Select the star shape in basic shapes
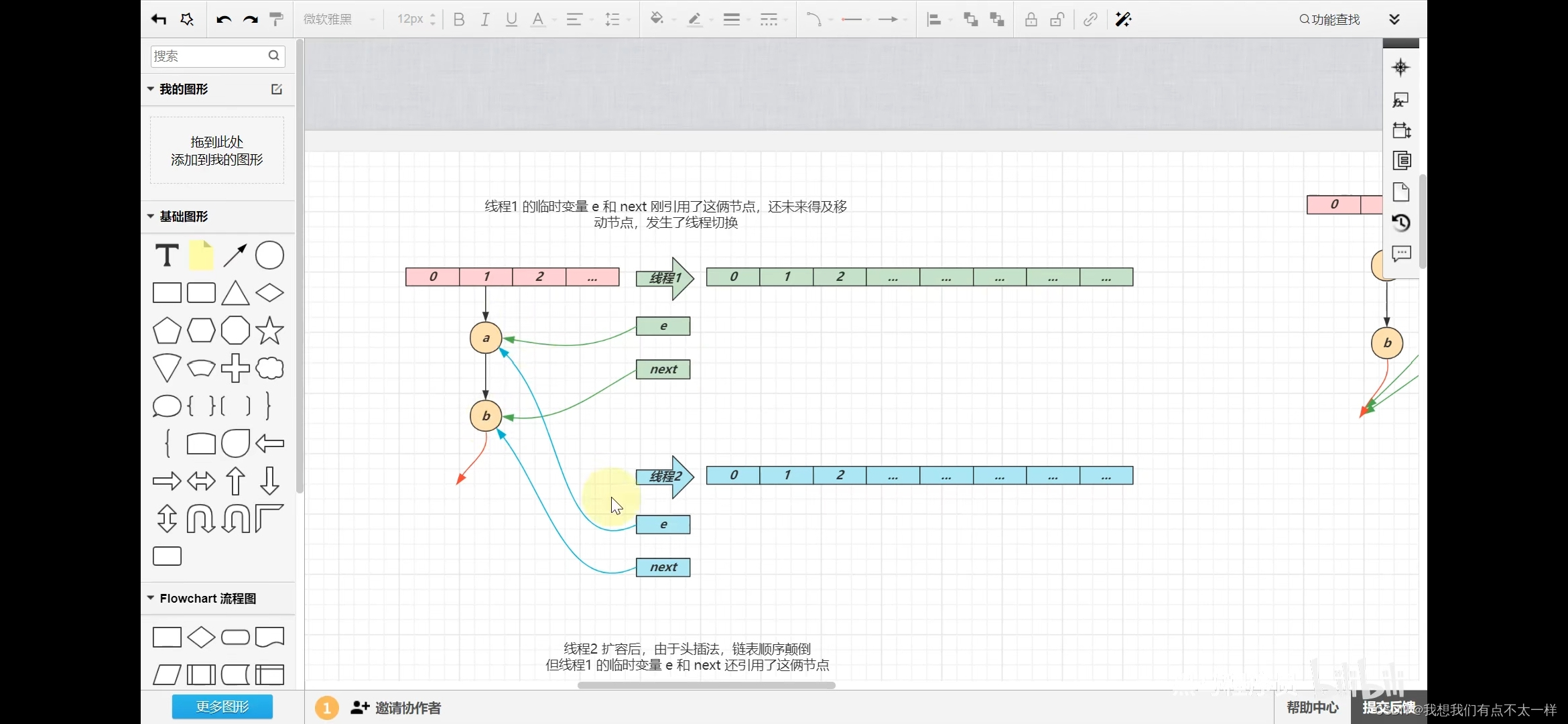This screenshot has height=724, width=1568. (269, 330)
